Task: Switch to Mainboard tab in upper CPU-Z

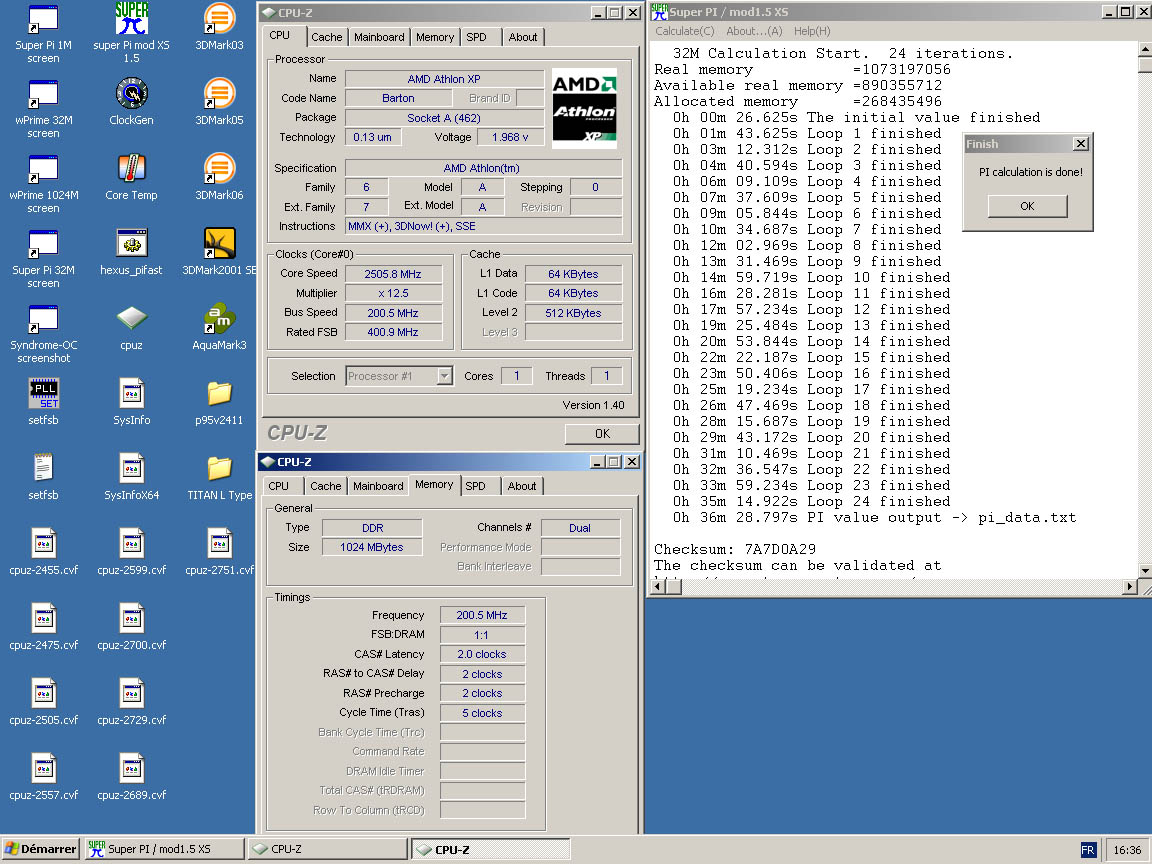Action: coord(379,37)
